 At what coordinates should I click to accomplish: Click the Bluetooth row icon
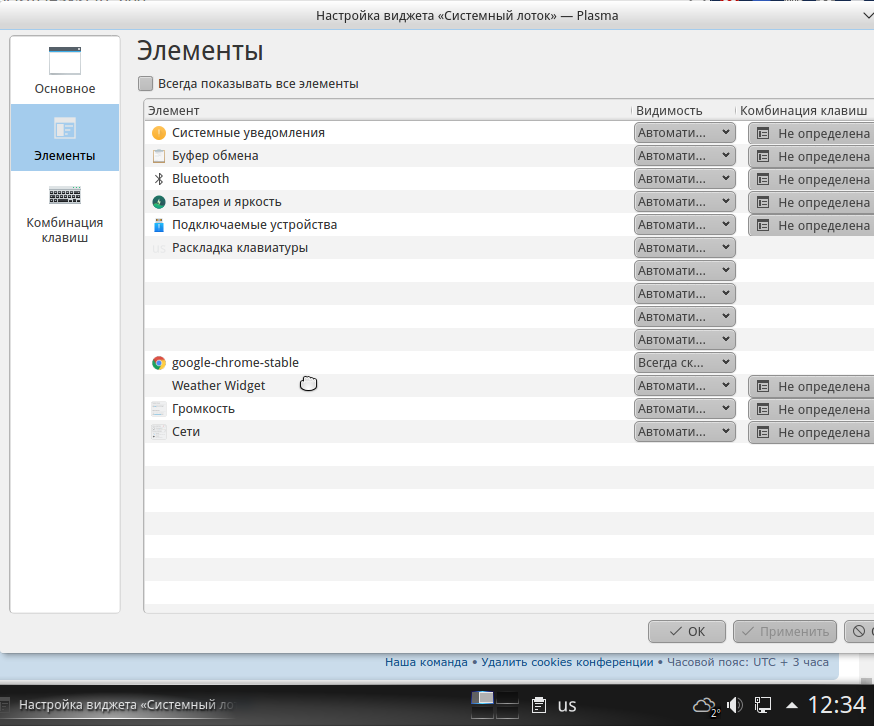(159, 178)
